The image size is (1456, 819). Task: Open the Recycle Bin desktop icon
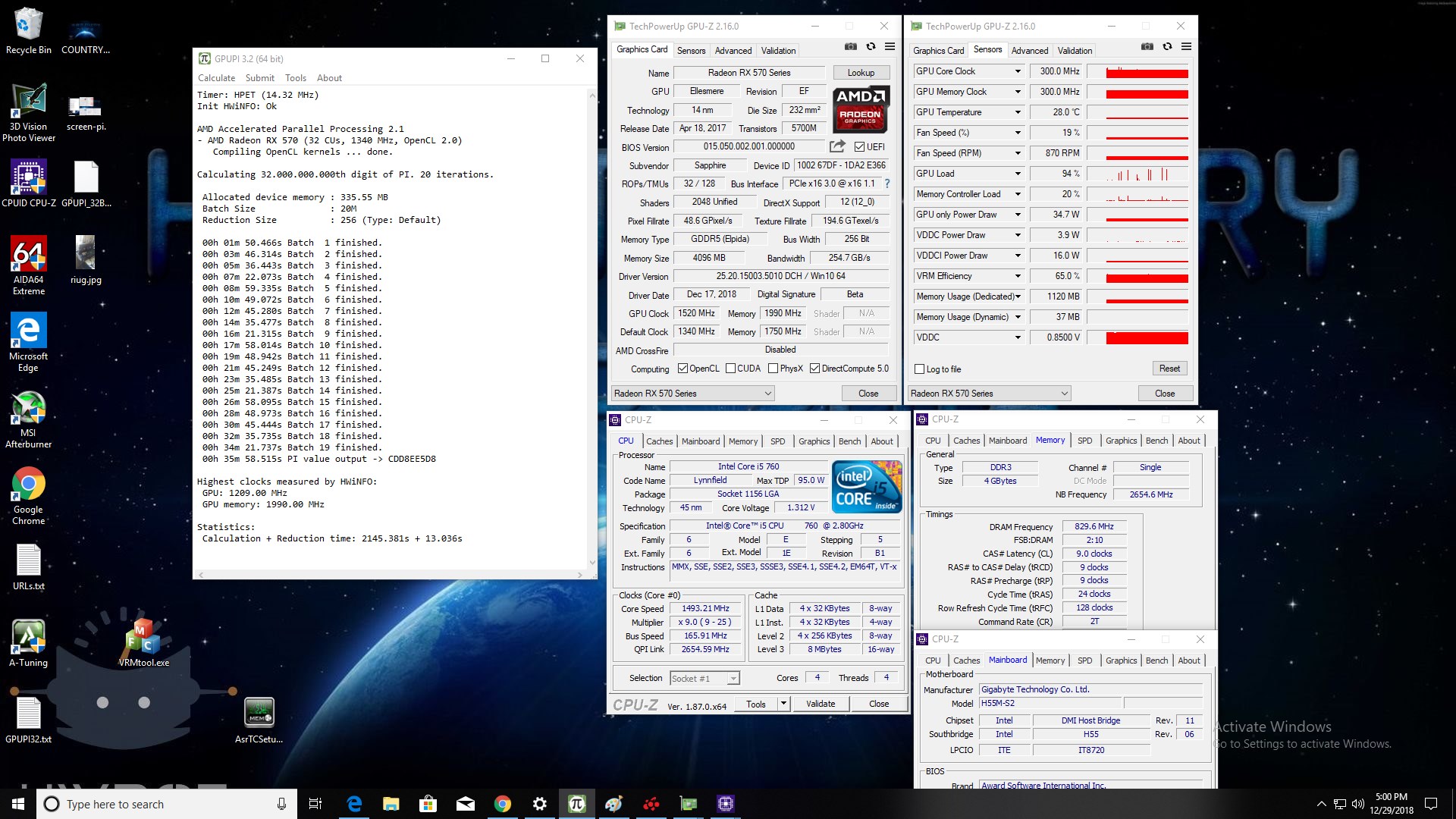point(28,30)
